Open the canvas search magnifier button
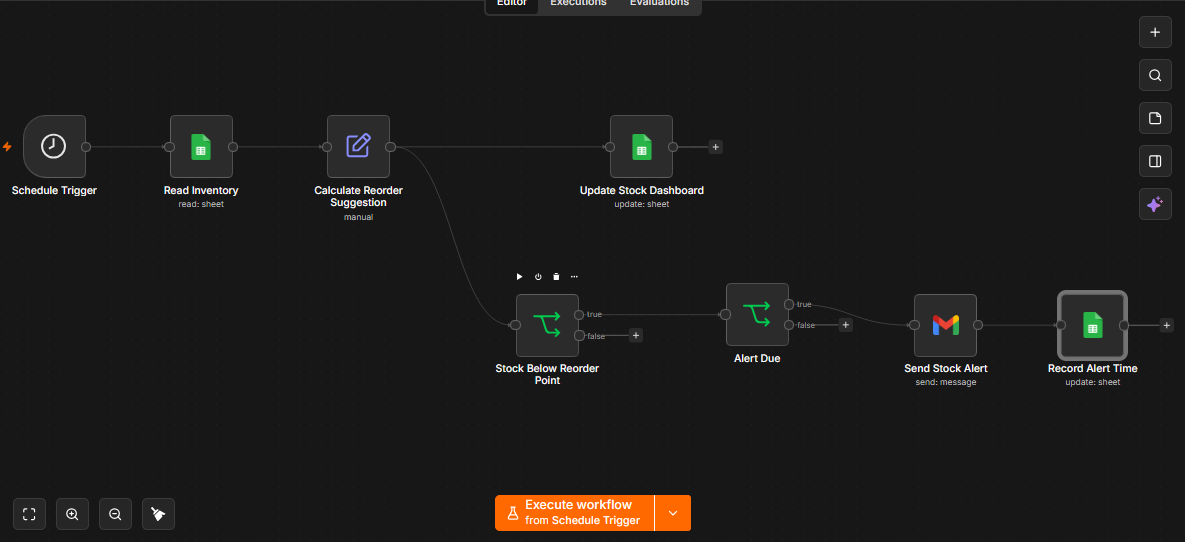The height and width of the screenshot is (542, 1185). pos(1155,76)
